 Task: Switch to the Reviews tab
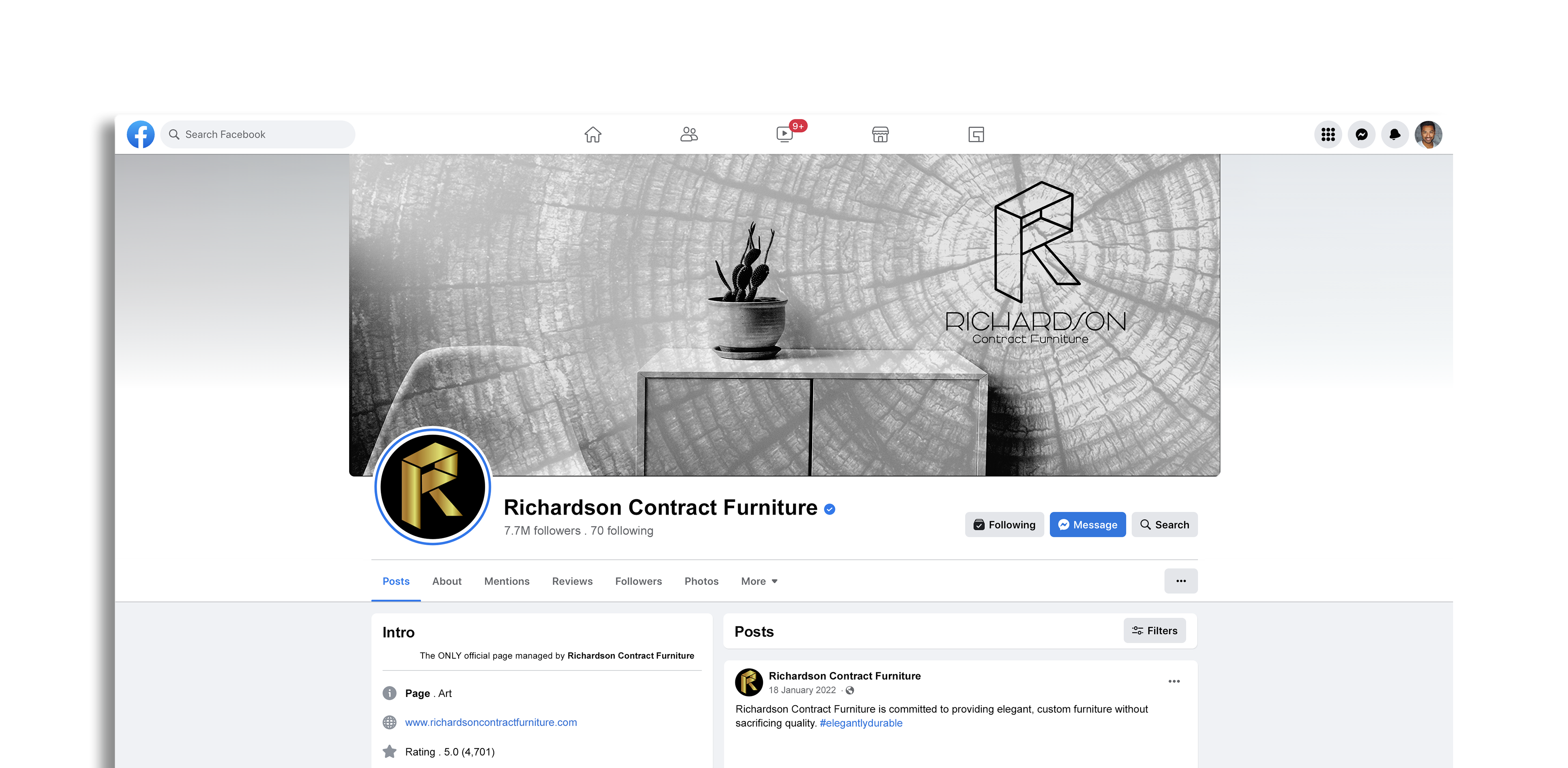572,582
